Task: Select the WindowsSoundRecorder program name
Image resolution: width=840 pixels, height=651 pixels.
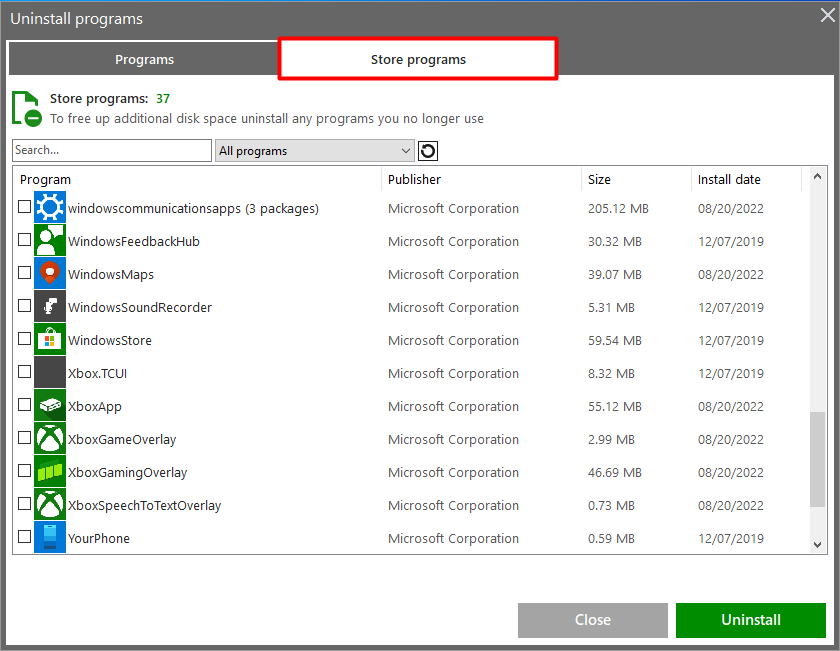Action: (140, 308)
